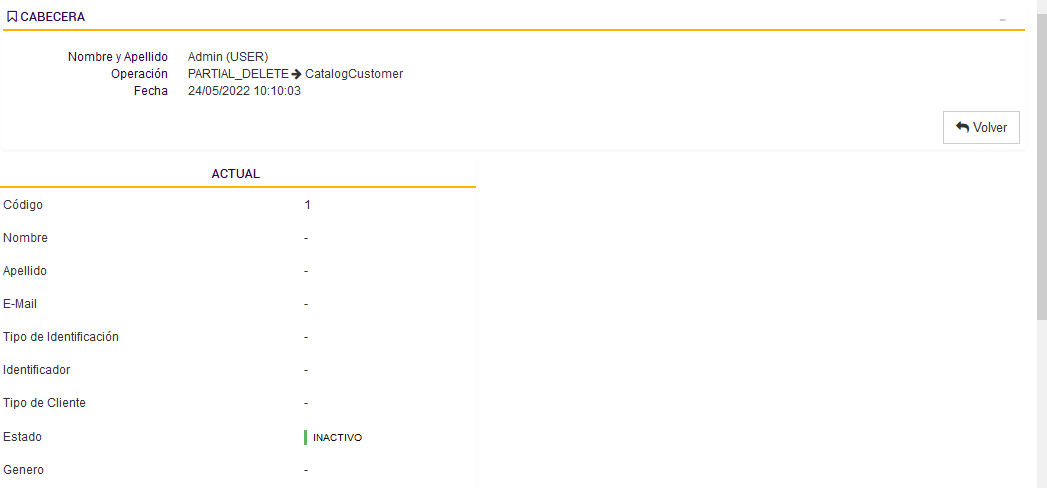Click the bookmark icon beside CABECERA
The height and width of the screenshot is (488, 1047).
(x=12, y=17)
